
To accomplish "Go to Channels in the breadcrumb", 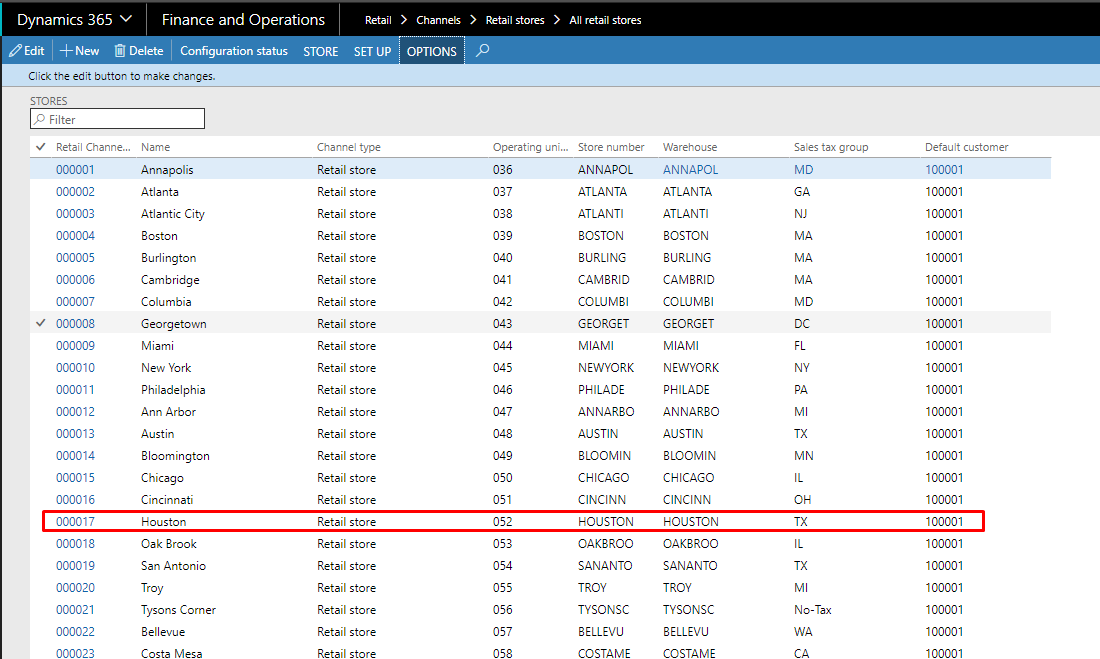I will tap(438, 20).
